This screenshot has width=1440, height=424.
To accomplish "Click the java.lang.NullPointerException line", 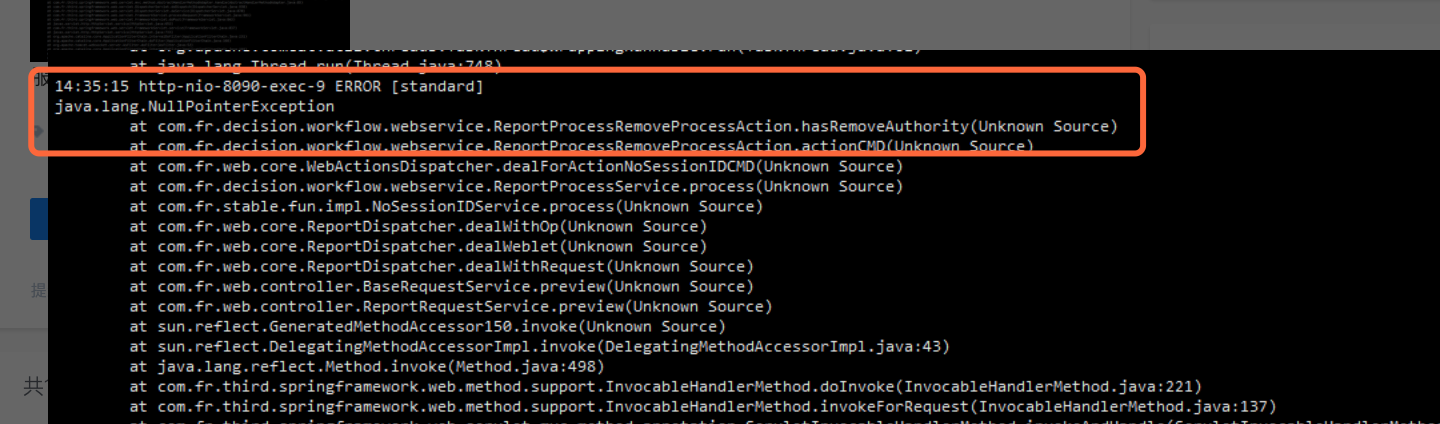I will point(195,106).
